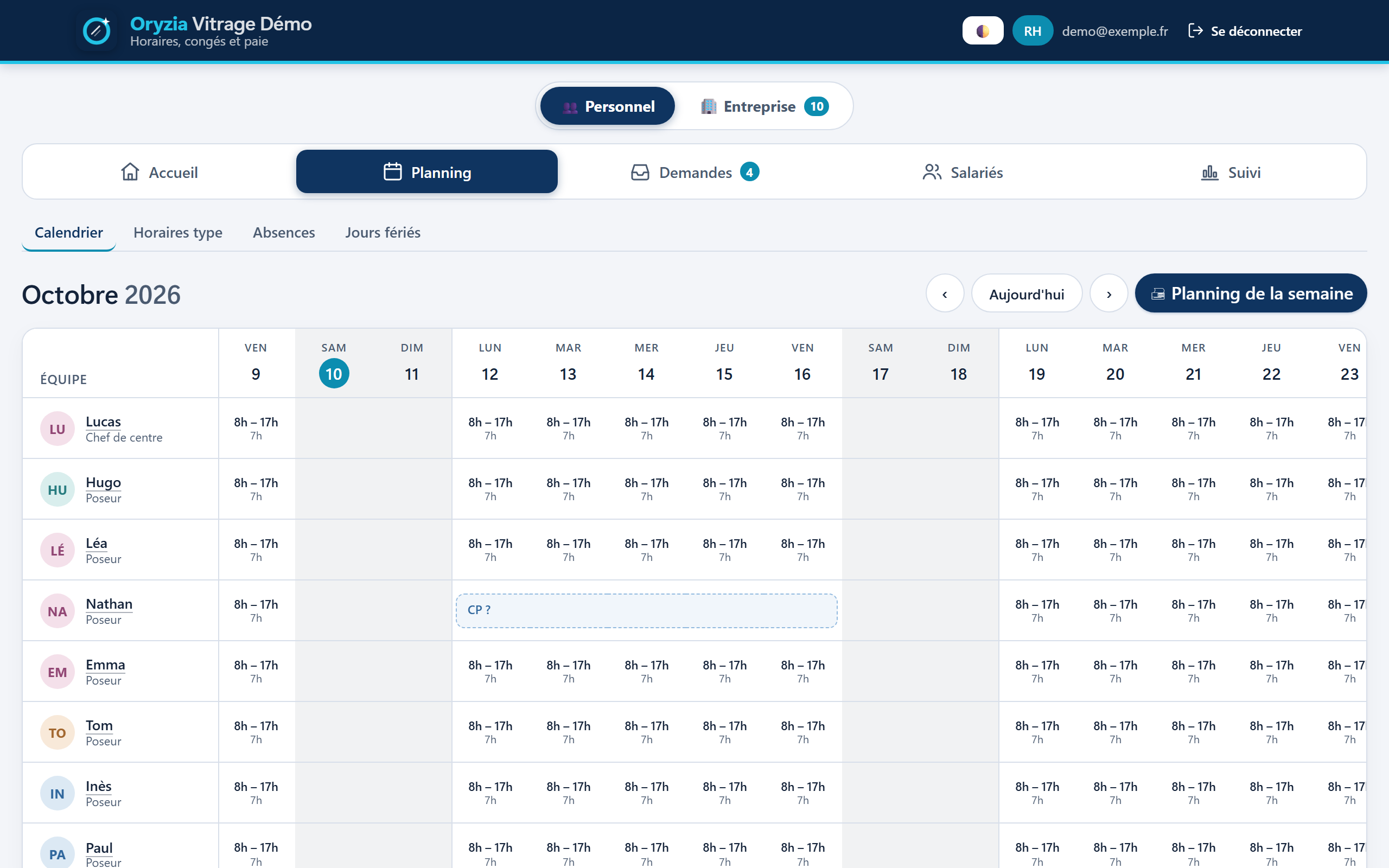This screenshot has width=1389, height=868.
Task: Go to previous period with left chevron
Action: click(x=945, y=293)
